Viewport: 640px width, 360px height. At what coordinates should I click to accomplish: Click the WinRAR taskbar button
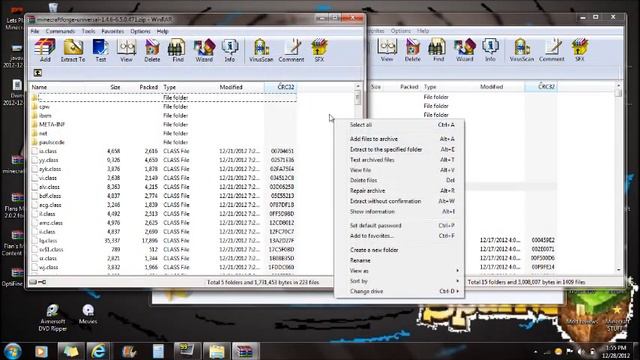click(245, 351)
